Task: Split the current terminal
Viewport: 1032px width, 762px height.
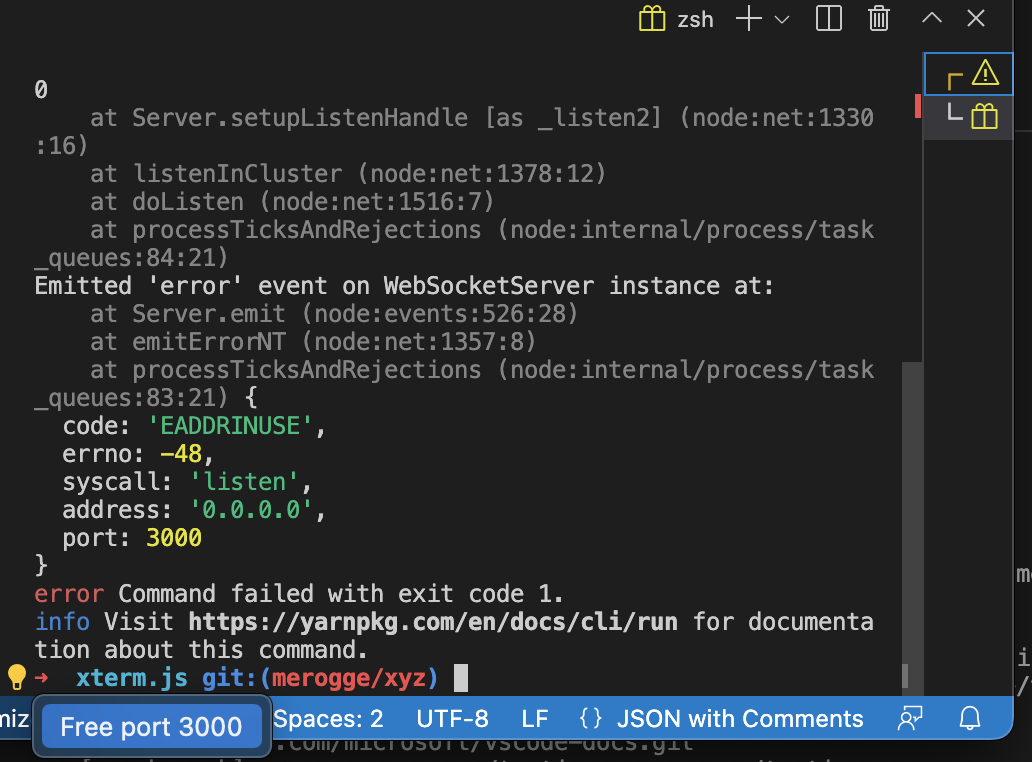Action: (828, 18)
